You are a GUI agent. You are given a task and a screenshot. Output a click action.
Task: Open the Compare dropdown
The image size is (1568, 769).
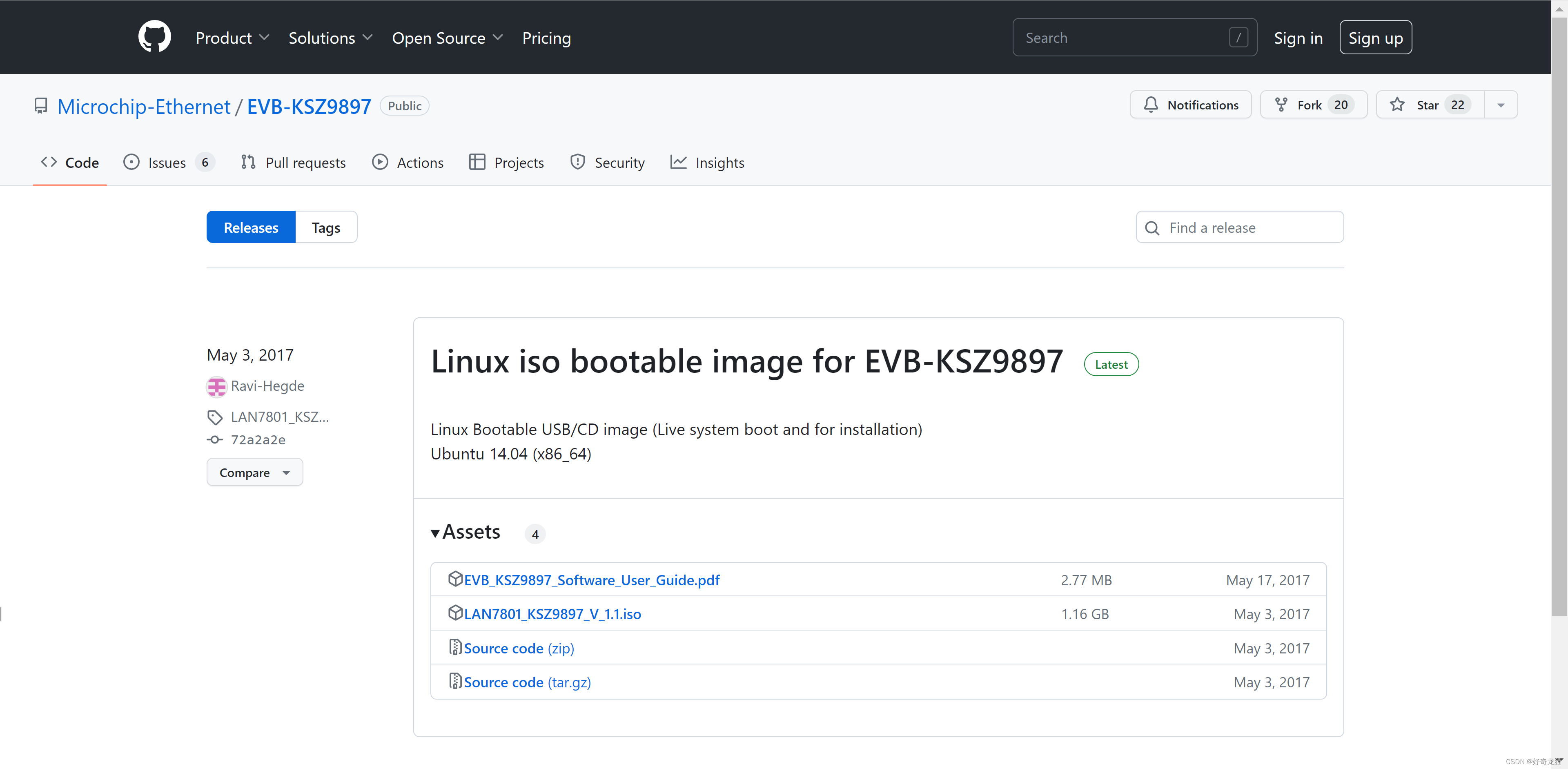(x=254, y=472)
